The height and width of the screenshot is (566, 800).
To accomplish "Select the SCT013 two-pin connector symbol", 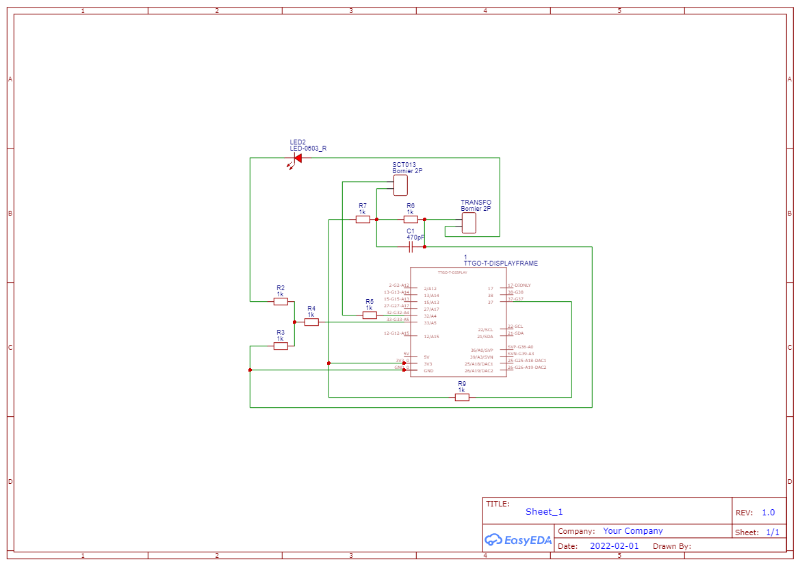I will (400, 185).
